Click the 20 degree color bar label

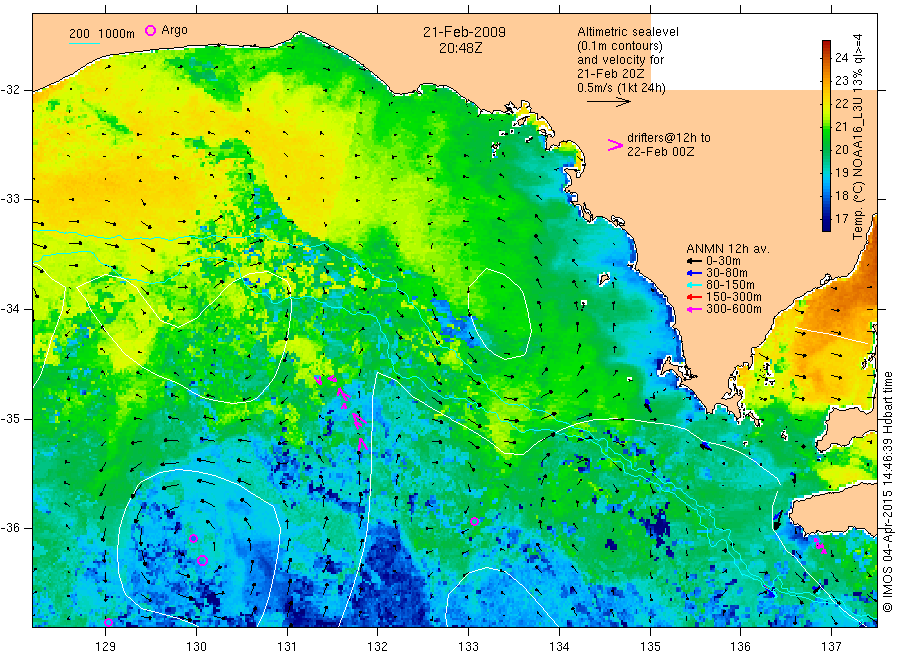(x=841, y=150)
